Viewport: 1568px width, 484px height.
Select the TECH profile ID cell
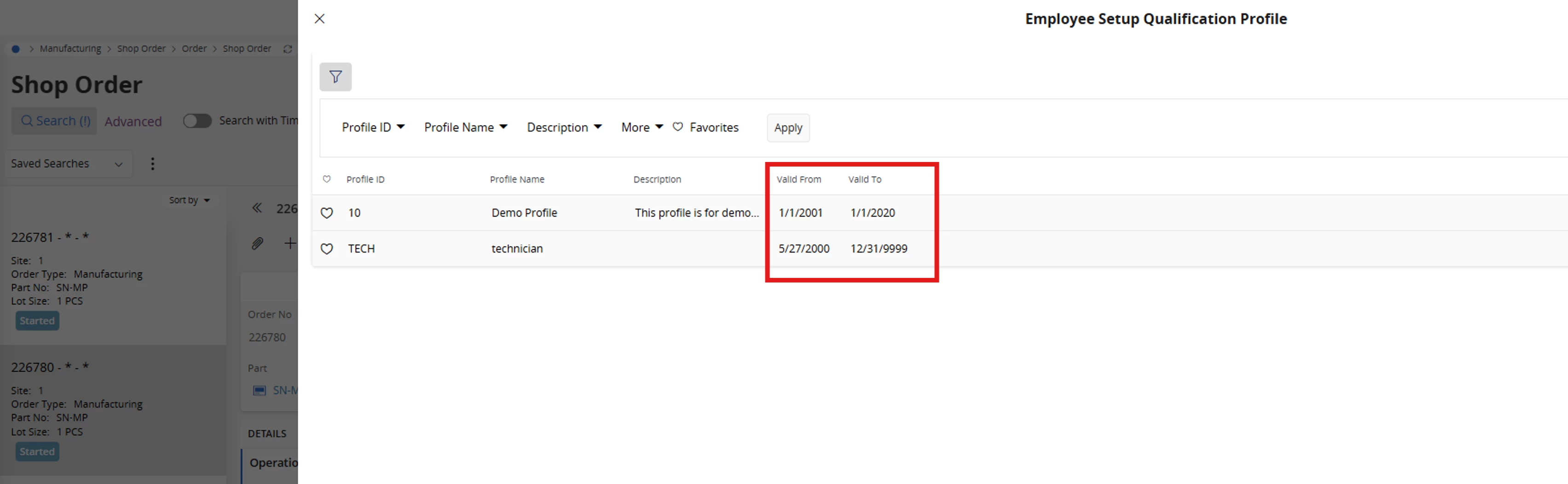361,249
